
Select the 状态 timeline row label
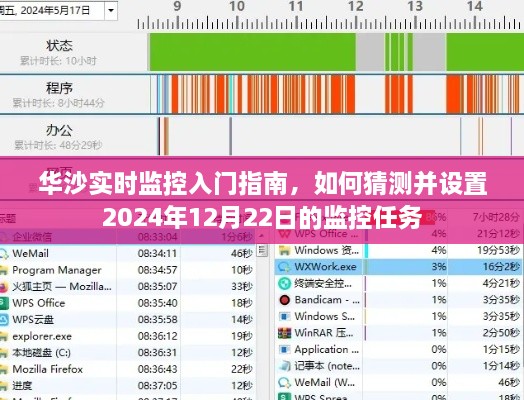(59, 45)
